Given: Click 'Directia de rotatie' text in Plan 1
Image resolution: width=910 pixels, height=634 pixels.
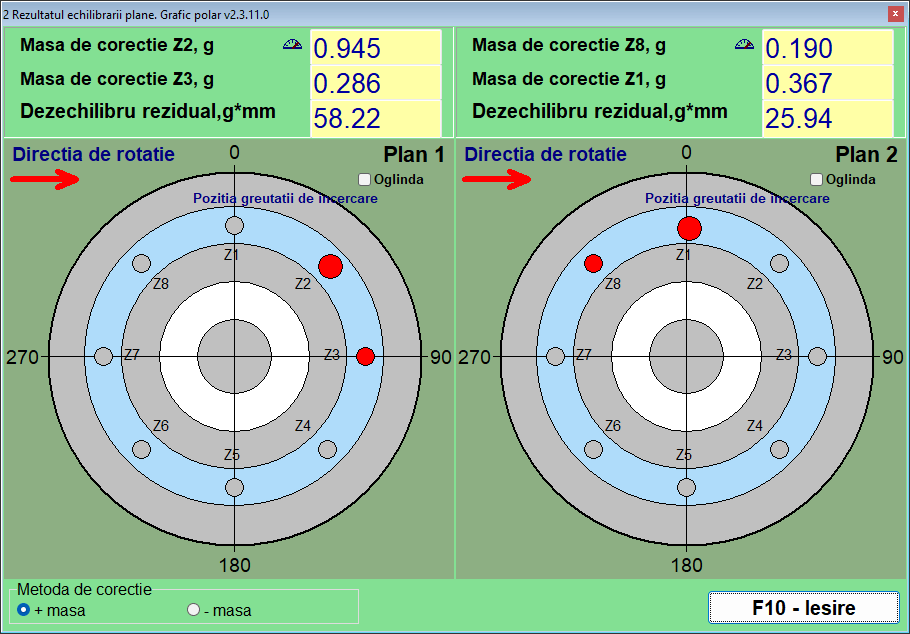Looking at the screenshot, I should (x=93, y=154).
